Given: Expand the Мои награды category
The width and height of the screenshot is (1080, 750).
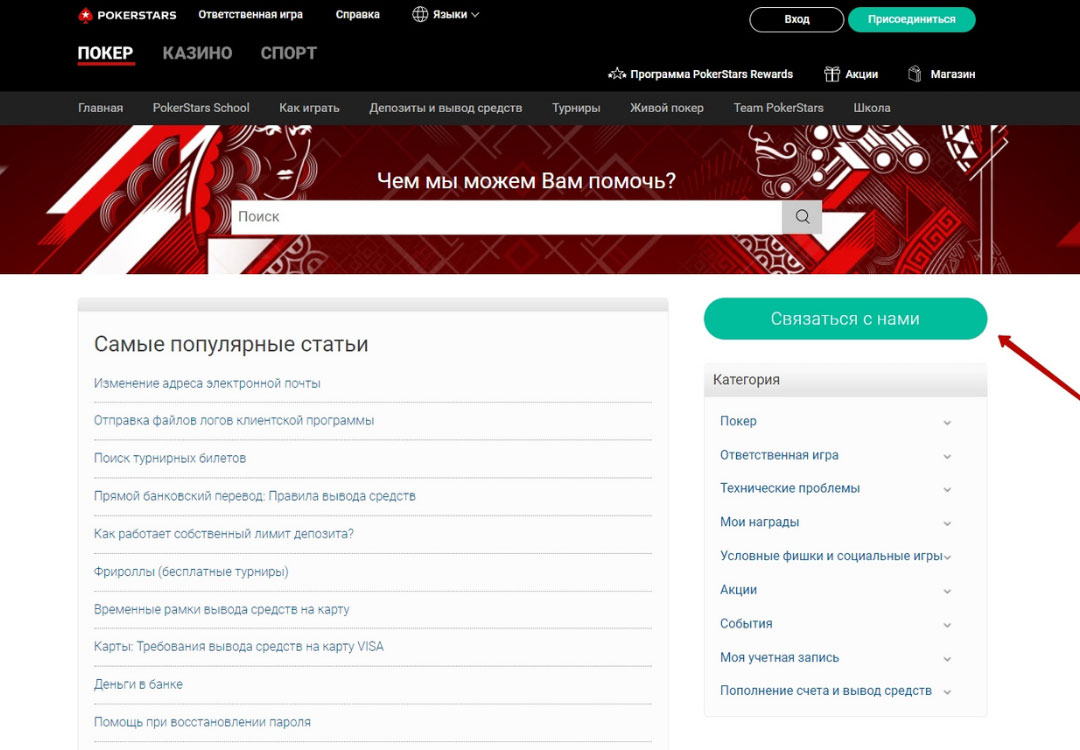Looking at the screenshot, I should 947,523.
